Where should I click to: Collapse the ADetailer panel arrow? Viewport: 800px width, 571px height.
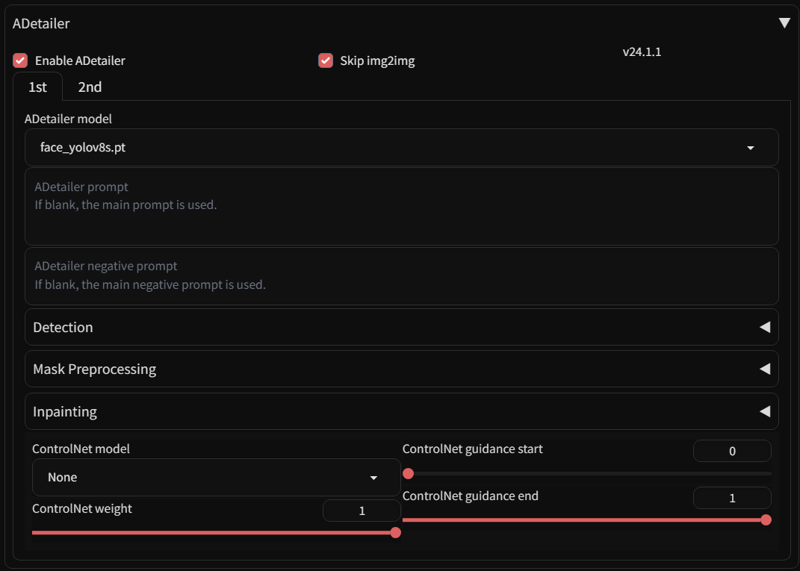pos(784,23)
